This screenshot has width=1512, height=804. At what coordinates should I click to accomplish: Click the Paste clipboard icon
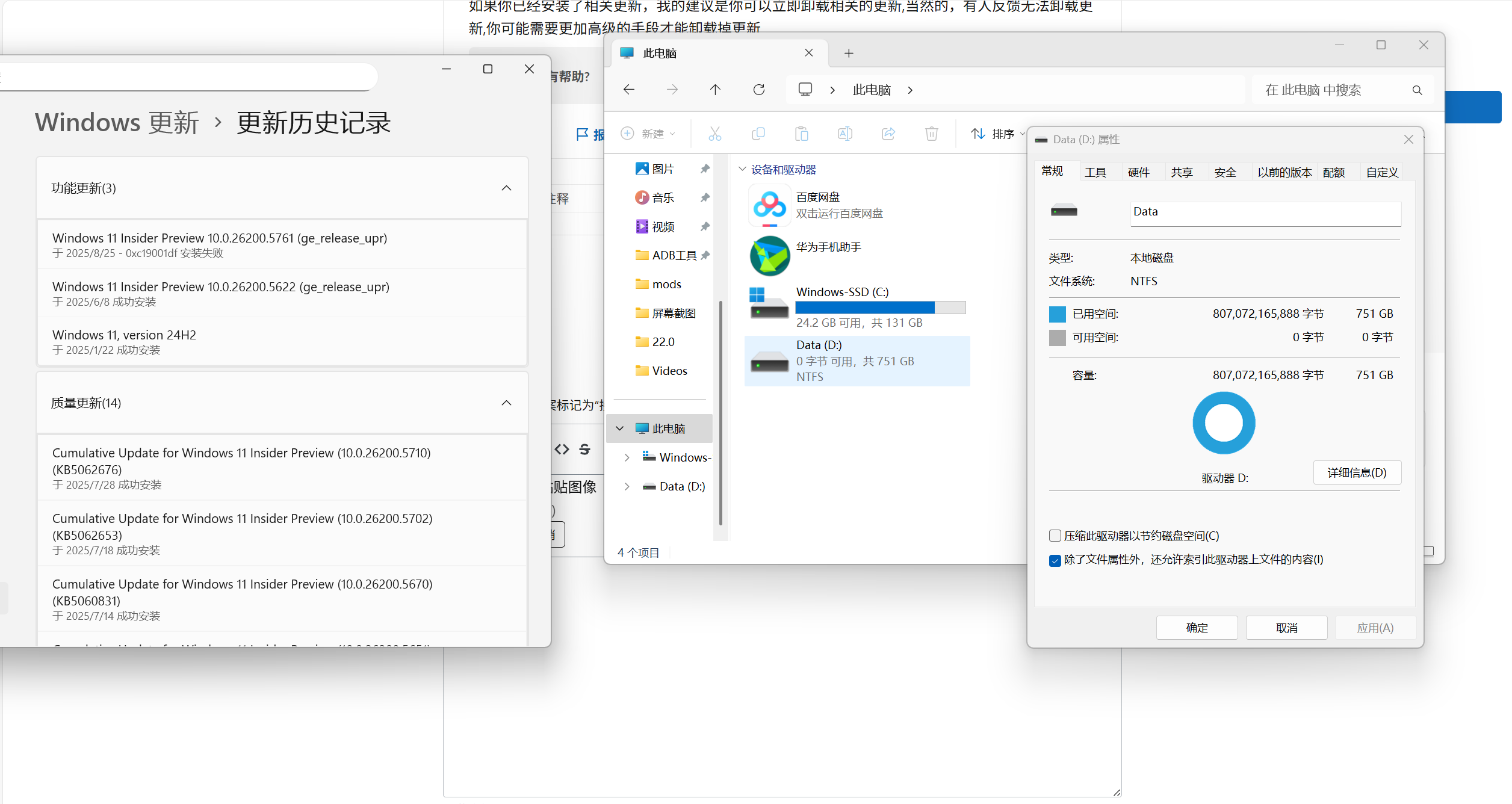tap(802, 134)
